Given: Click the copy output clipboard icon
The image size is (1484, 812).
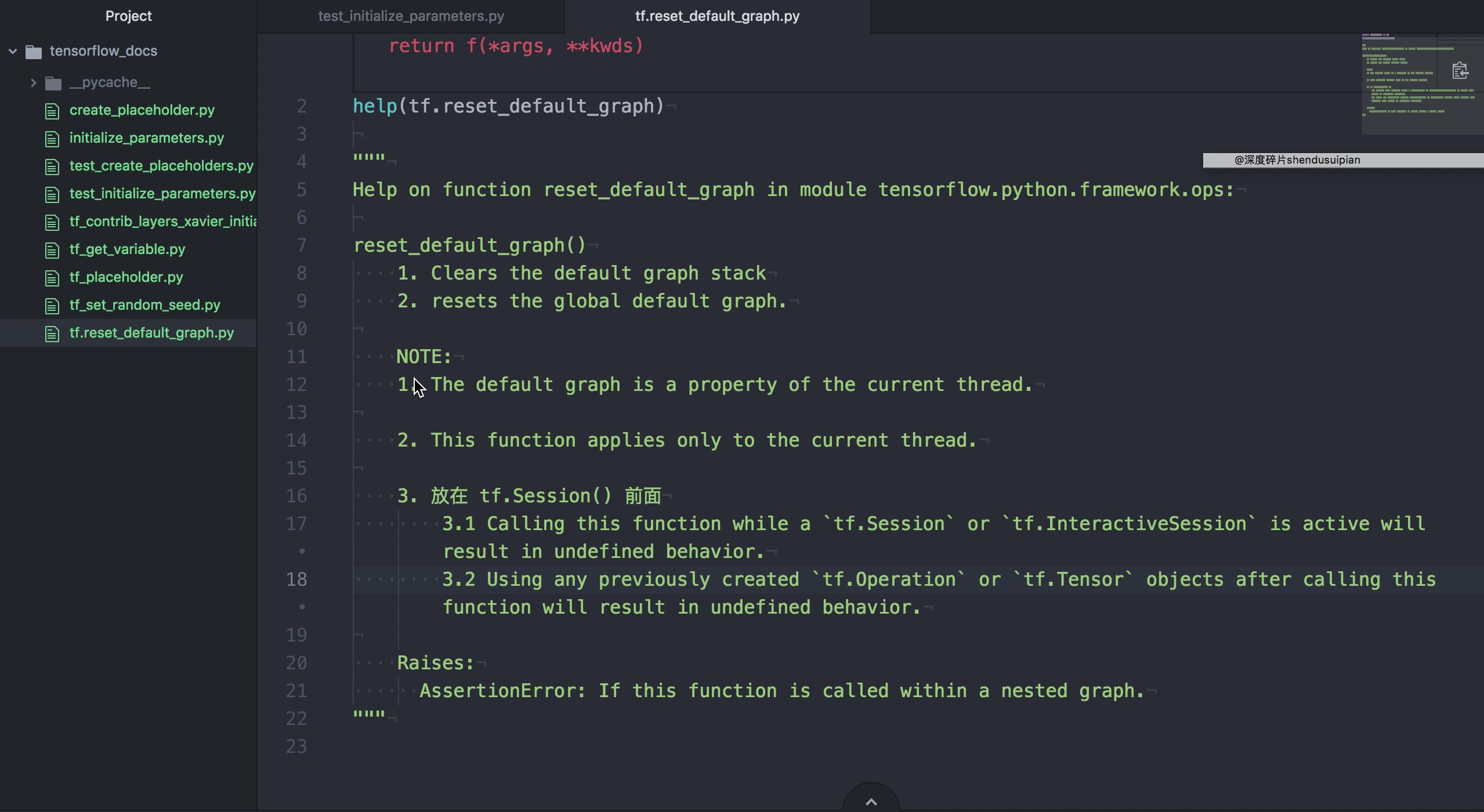Looking at the screenshot, I should pos(1460,71).
